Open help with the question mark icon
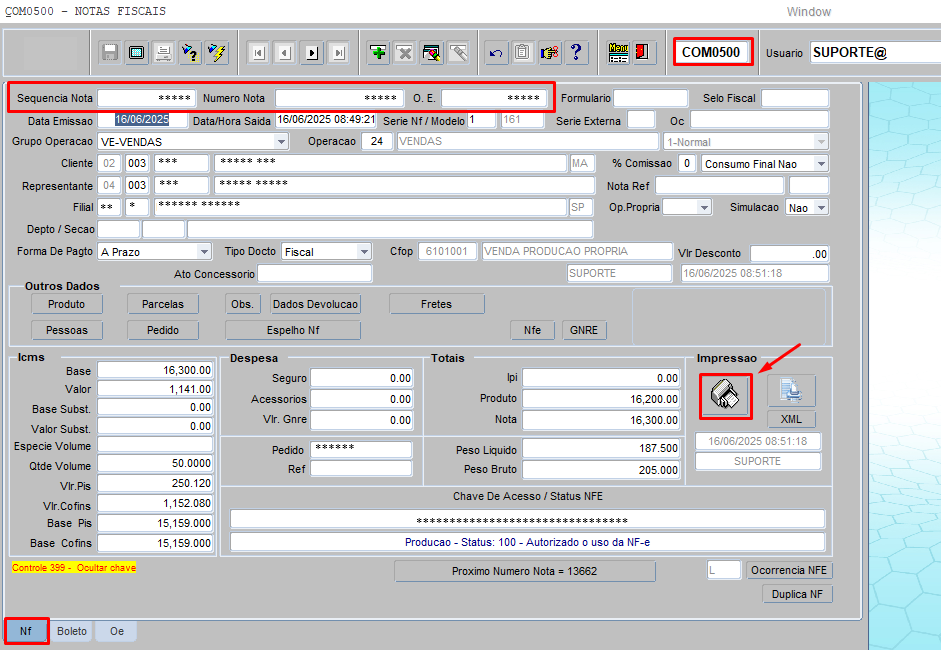 pyautogui.click(x=576, y=53)
